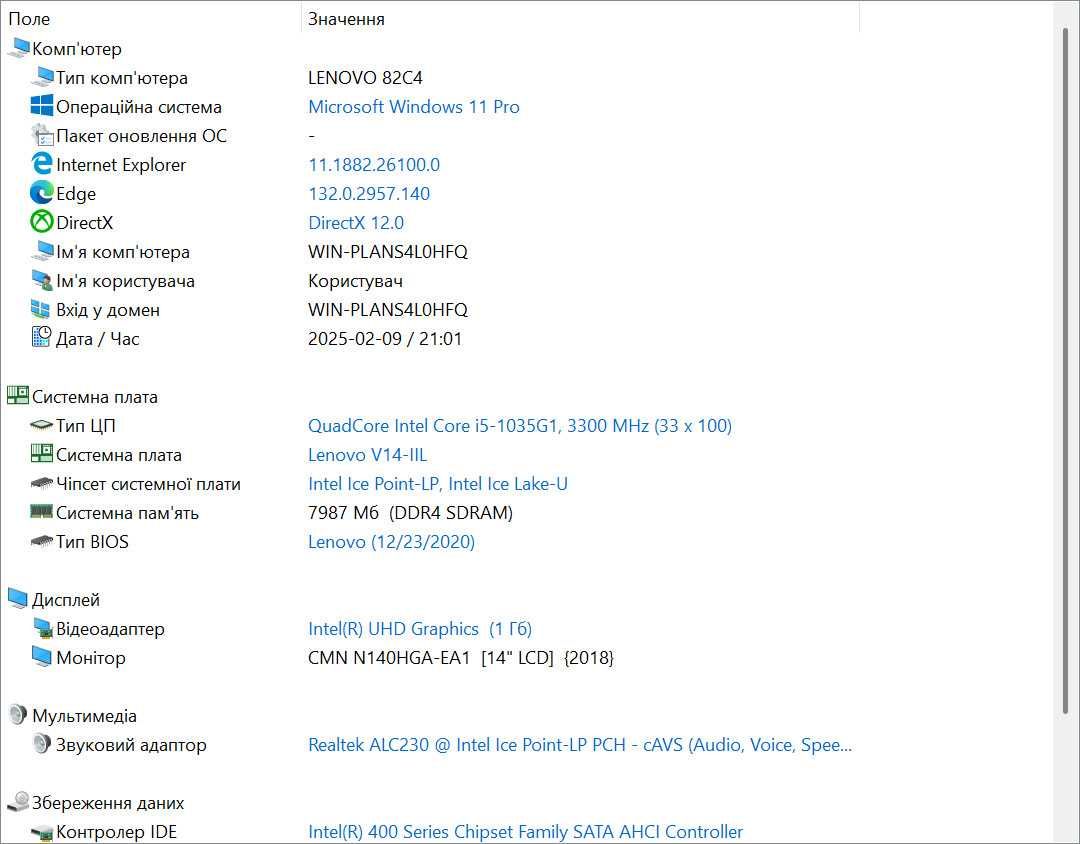Select WIN-PLANS4L0HFQ in Ім'я комп'ютера row
Screen dimensions: 1080x844
coord(388,252)
